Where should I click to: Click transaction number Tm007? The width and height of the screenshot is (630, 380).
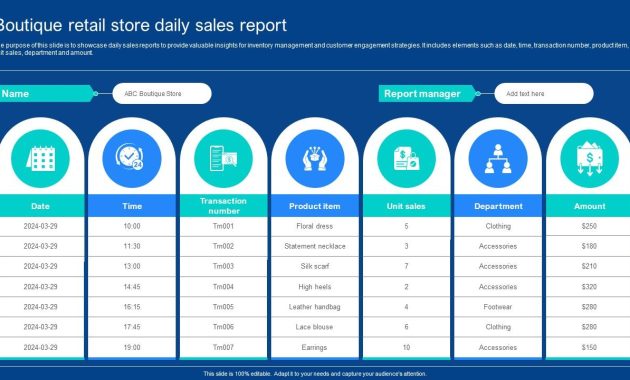click(x=223, y=347)
